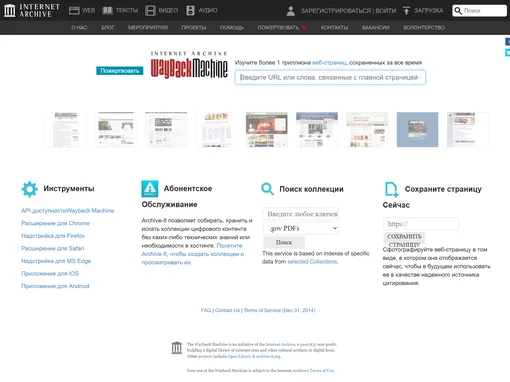
Task: Open the fifth archived site thumbnail
Action: (267, 130)
